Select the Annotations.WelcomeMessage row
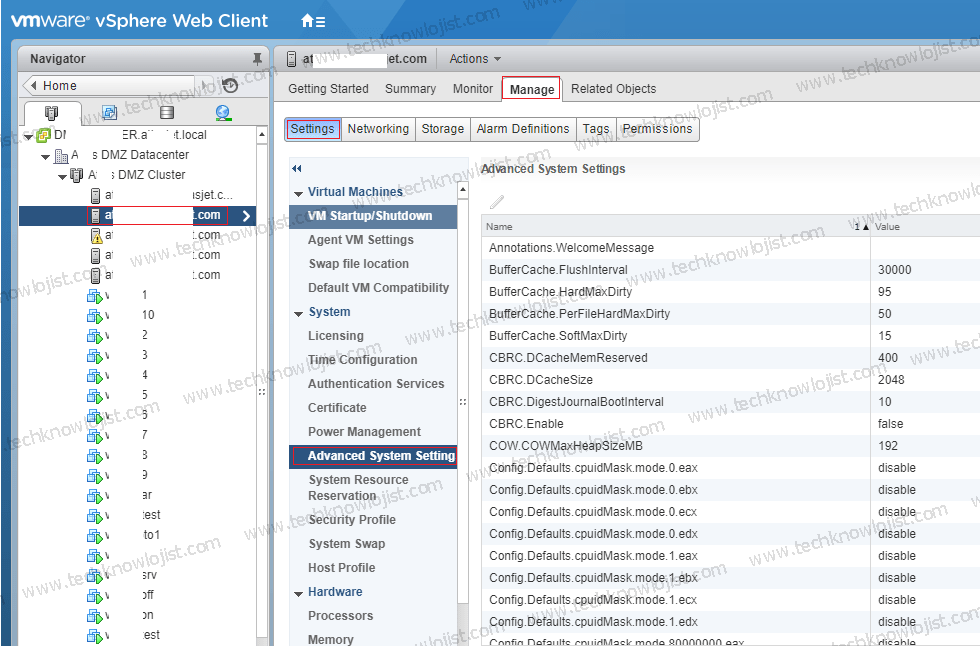 coord(731,248)
